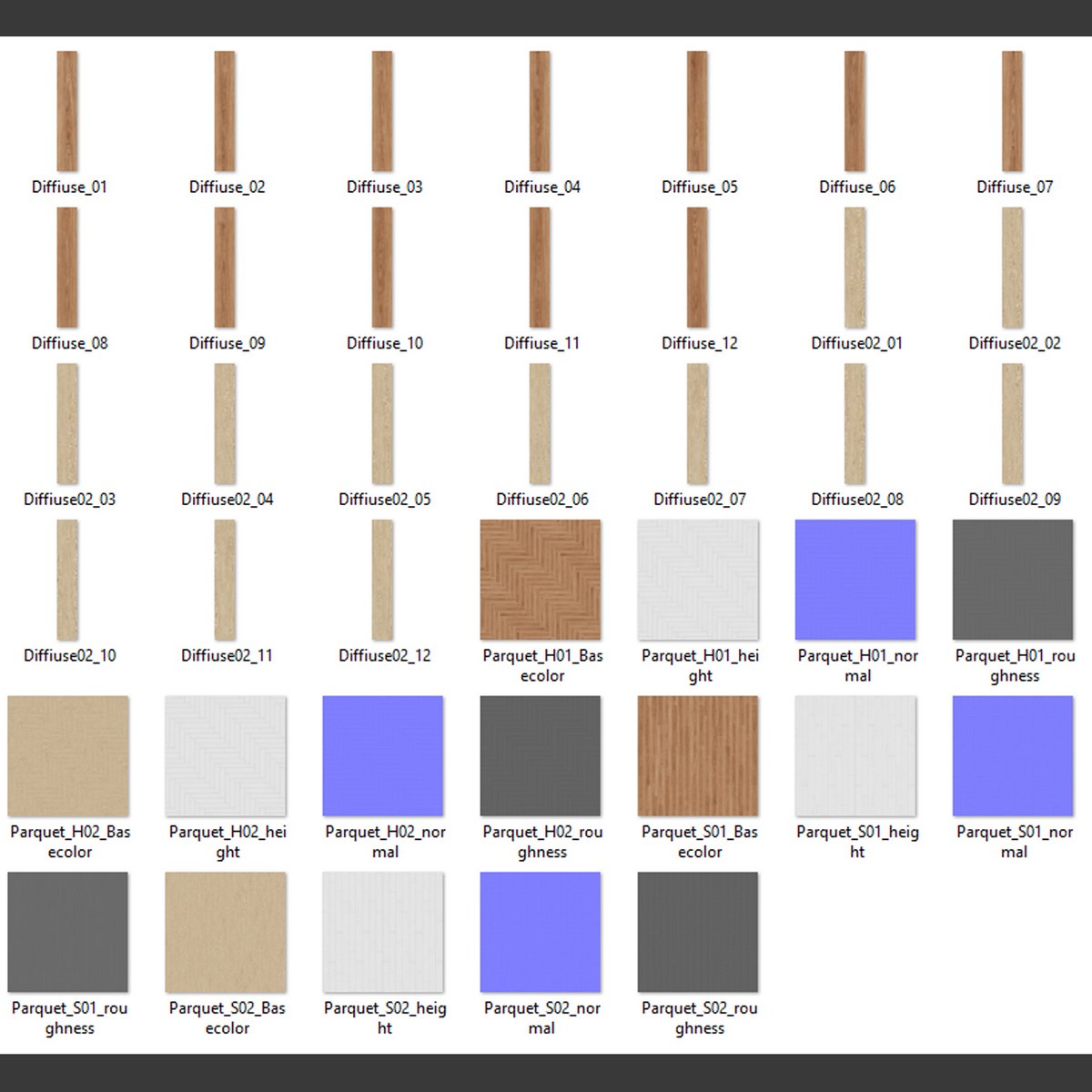The width and height of the screenshot is (1092, 1092).
Task: Click the Parquet_H01_roughness gray map
Action: click(x=1013, y=581)
